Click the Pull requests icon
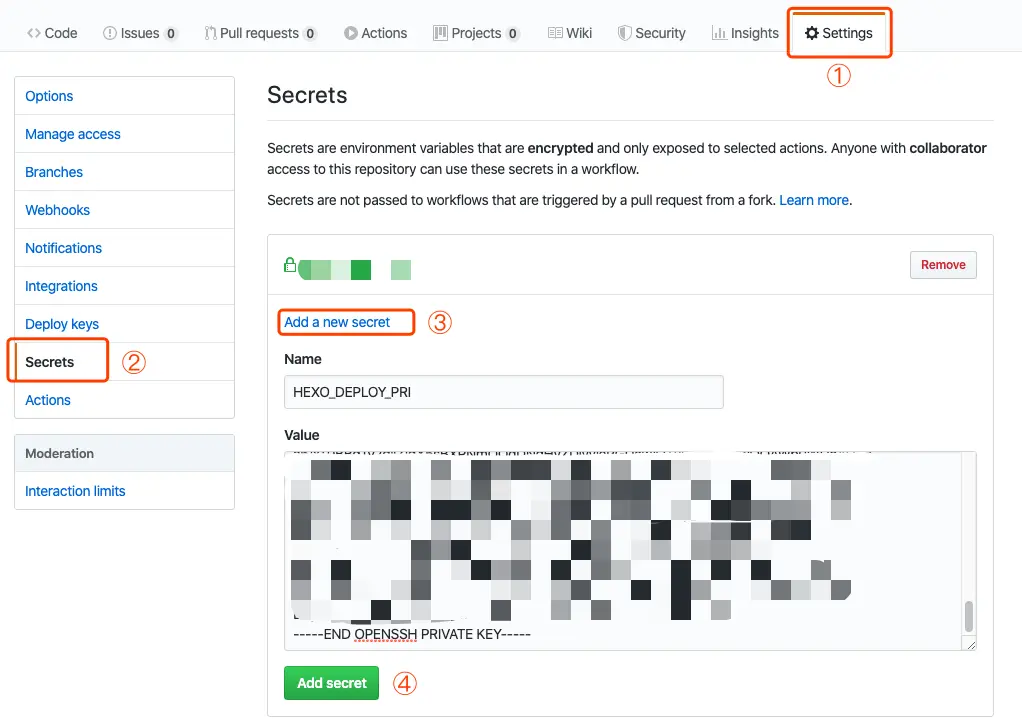This screenshot has width=1022, height=719. click(210, 33)
